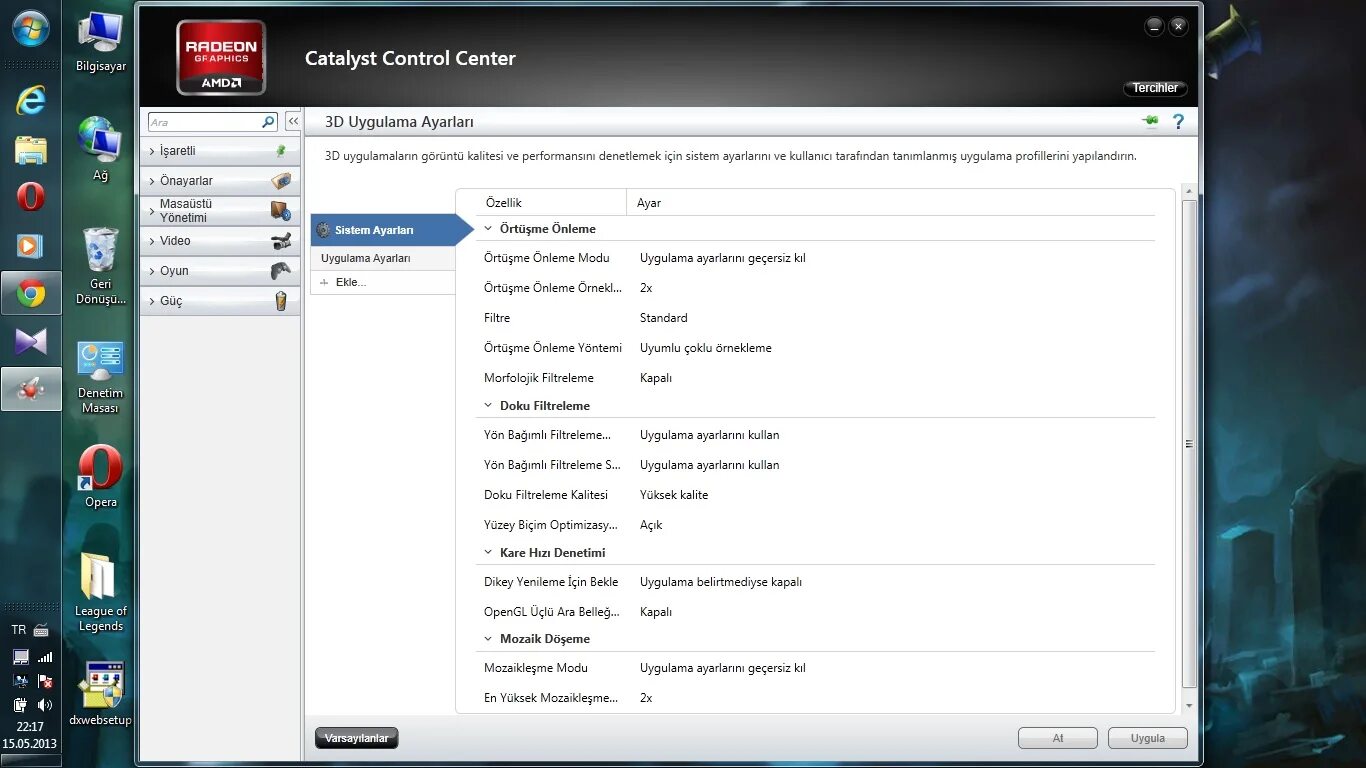Click the TR language indicator
Viewport: 1366px width, 768px height.
pos(19,630)
